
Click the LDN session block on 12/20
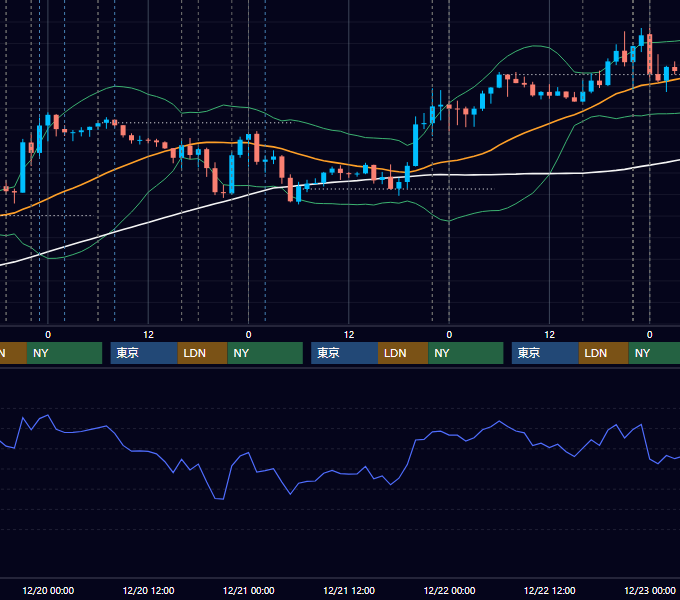click(203, 353)
